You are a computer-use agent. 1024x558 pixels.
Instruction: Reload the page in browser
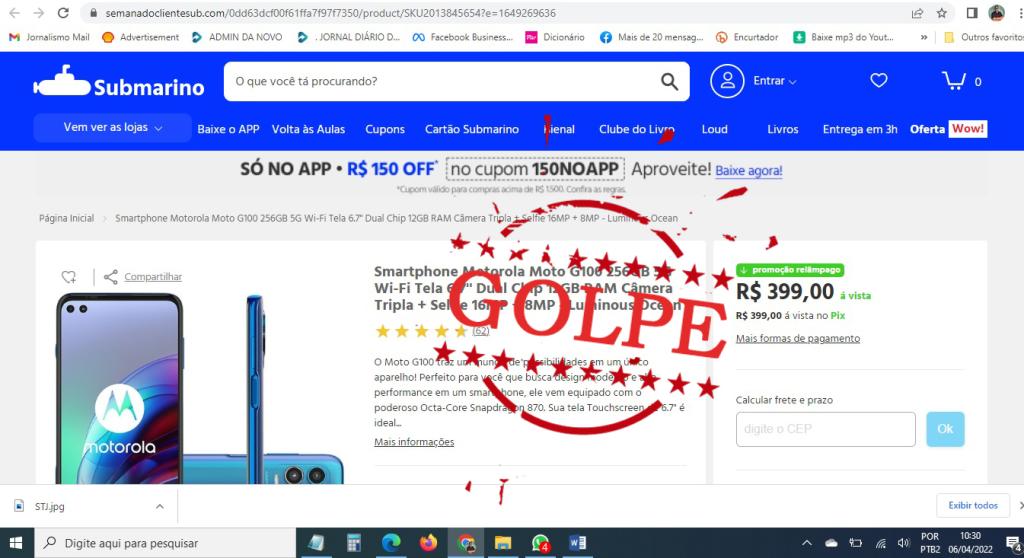tap(63, 13)
